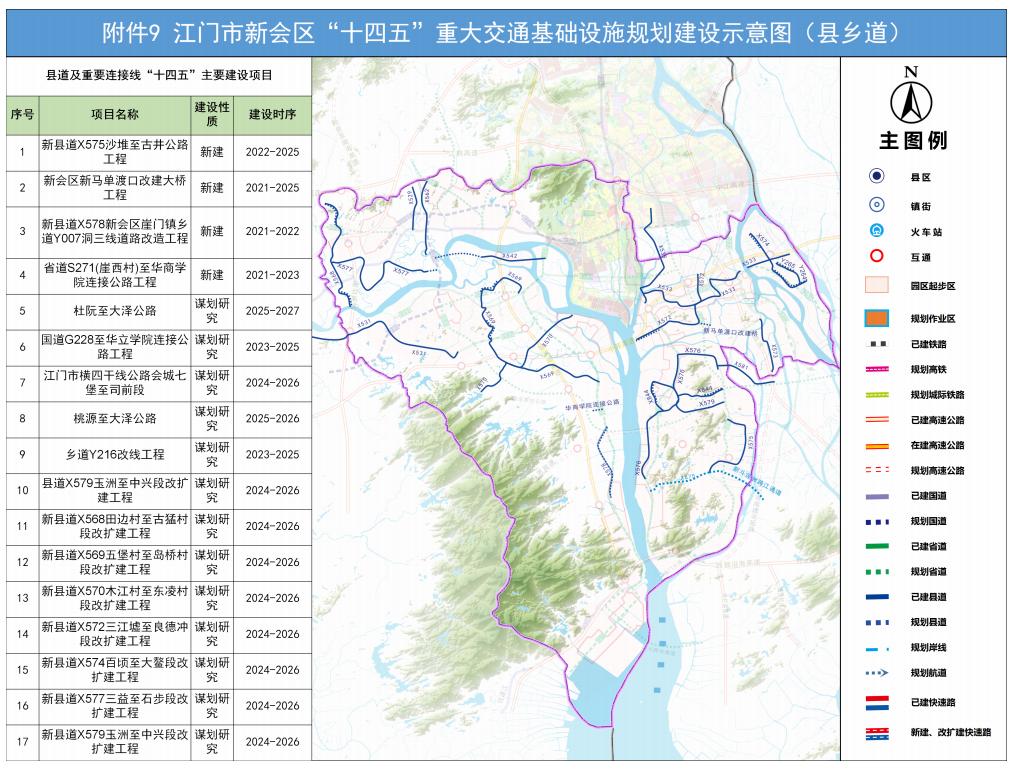Click the row 新县道X572三江墟至良德冲段
Image resolution: width=1010 pixels, height=769 pixels.
tap(159, 634)
